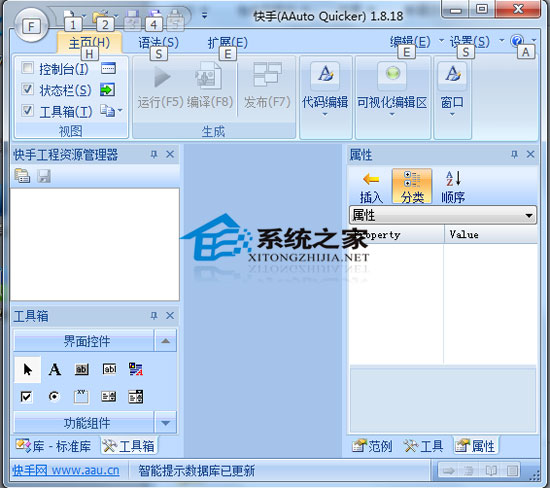Open 快手网 www.aau.cn link
550x488 pixels.
[66, 470]
